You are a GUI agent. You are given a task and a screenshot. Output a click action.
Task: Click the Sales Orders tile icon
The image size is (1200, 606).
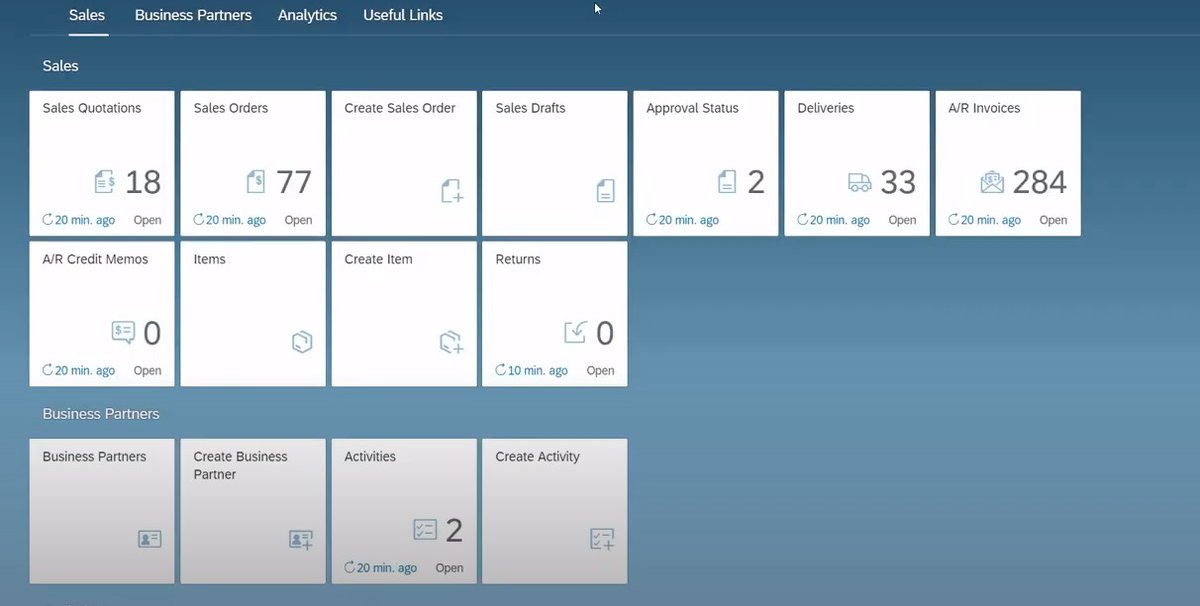(256, 182)
